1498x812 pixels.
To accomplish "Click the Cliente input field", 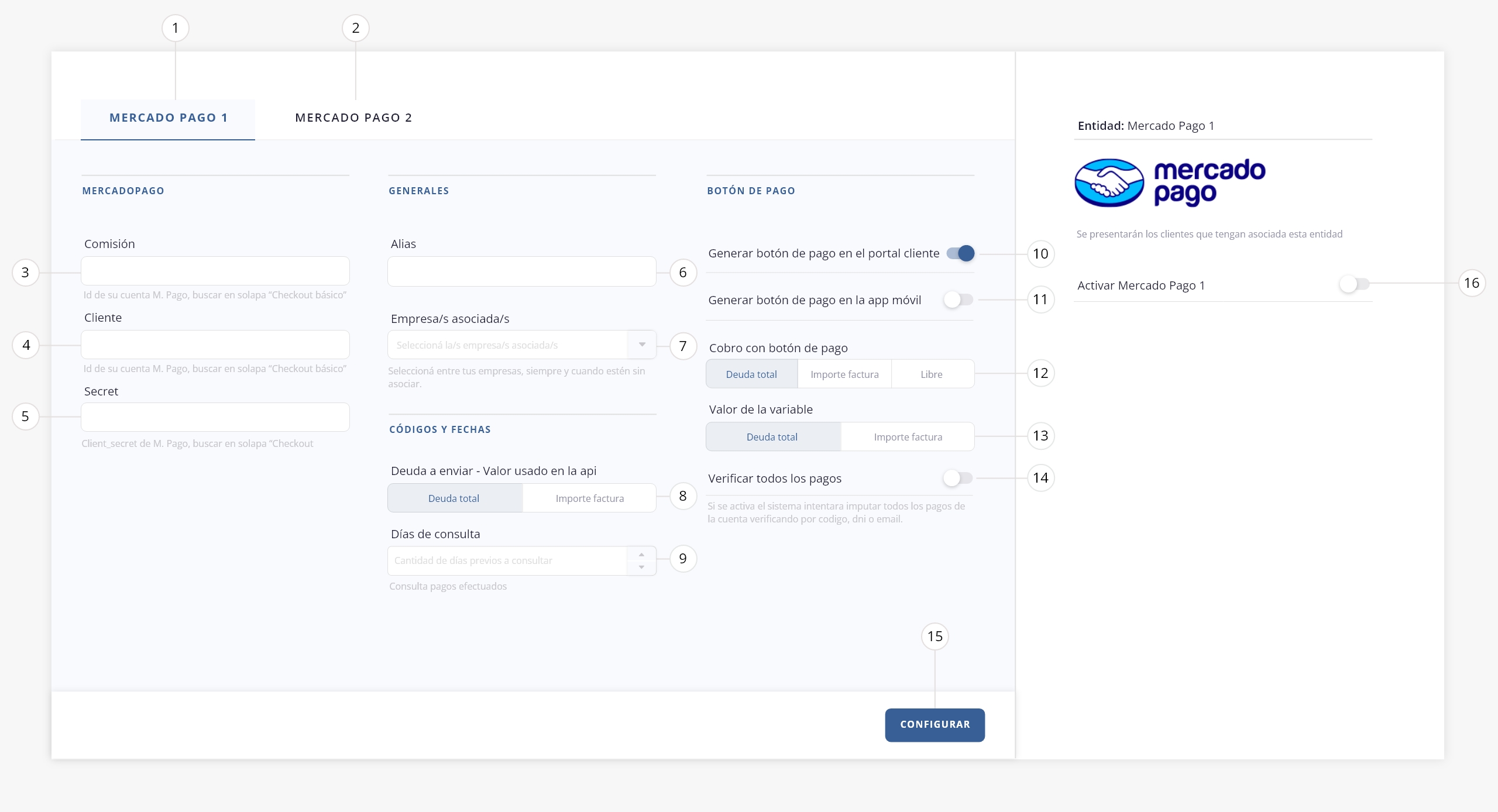I will tap(215, 345).
